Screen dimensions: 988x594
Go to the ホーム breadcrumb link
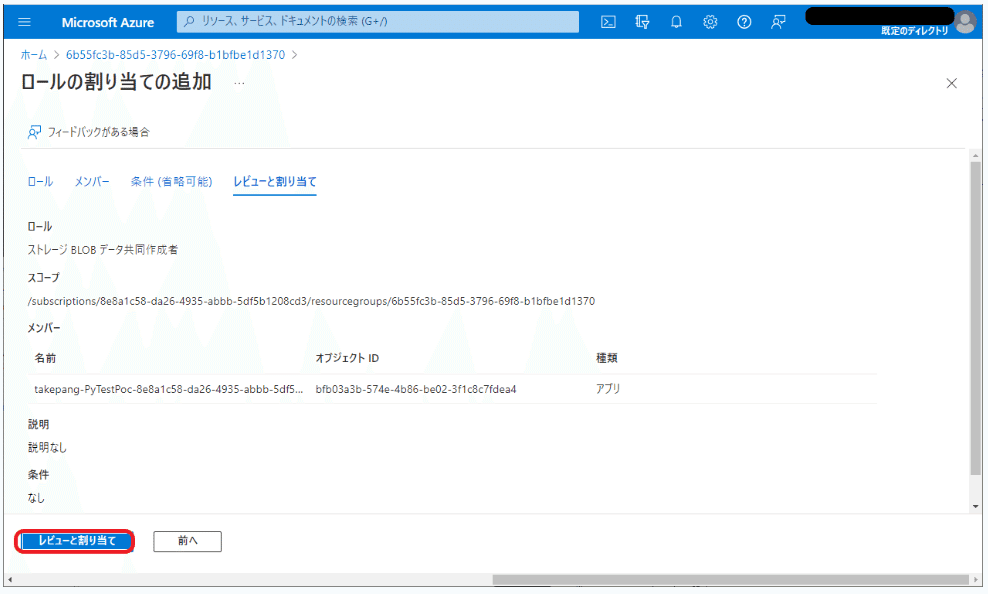(34, 55)
